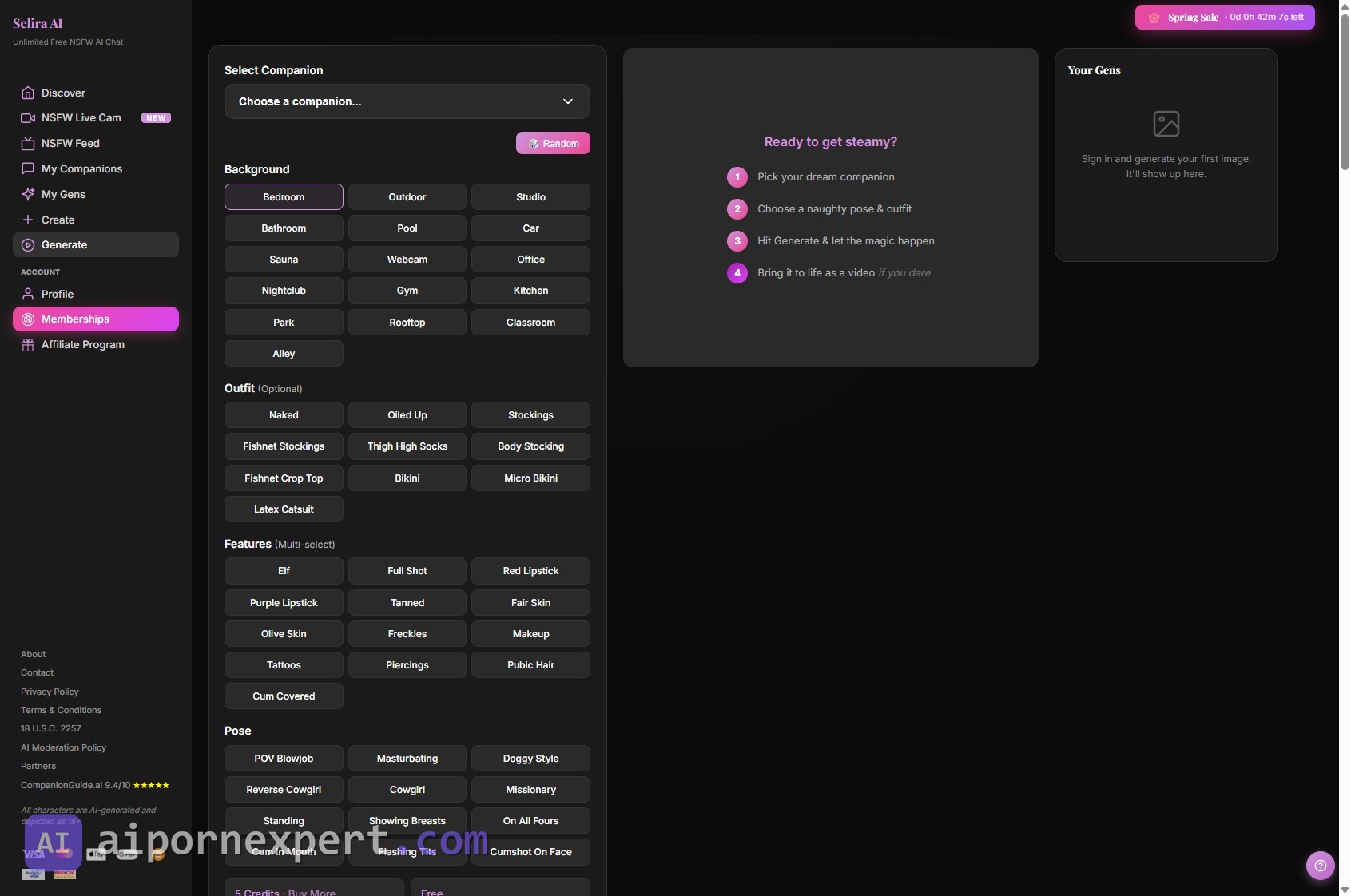Select the Studio background

pyautogui.click(x=530, y=197)
